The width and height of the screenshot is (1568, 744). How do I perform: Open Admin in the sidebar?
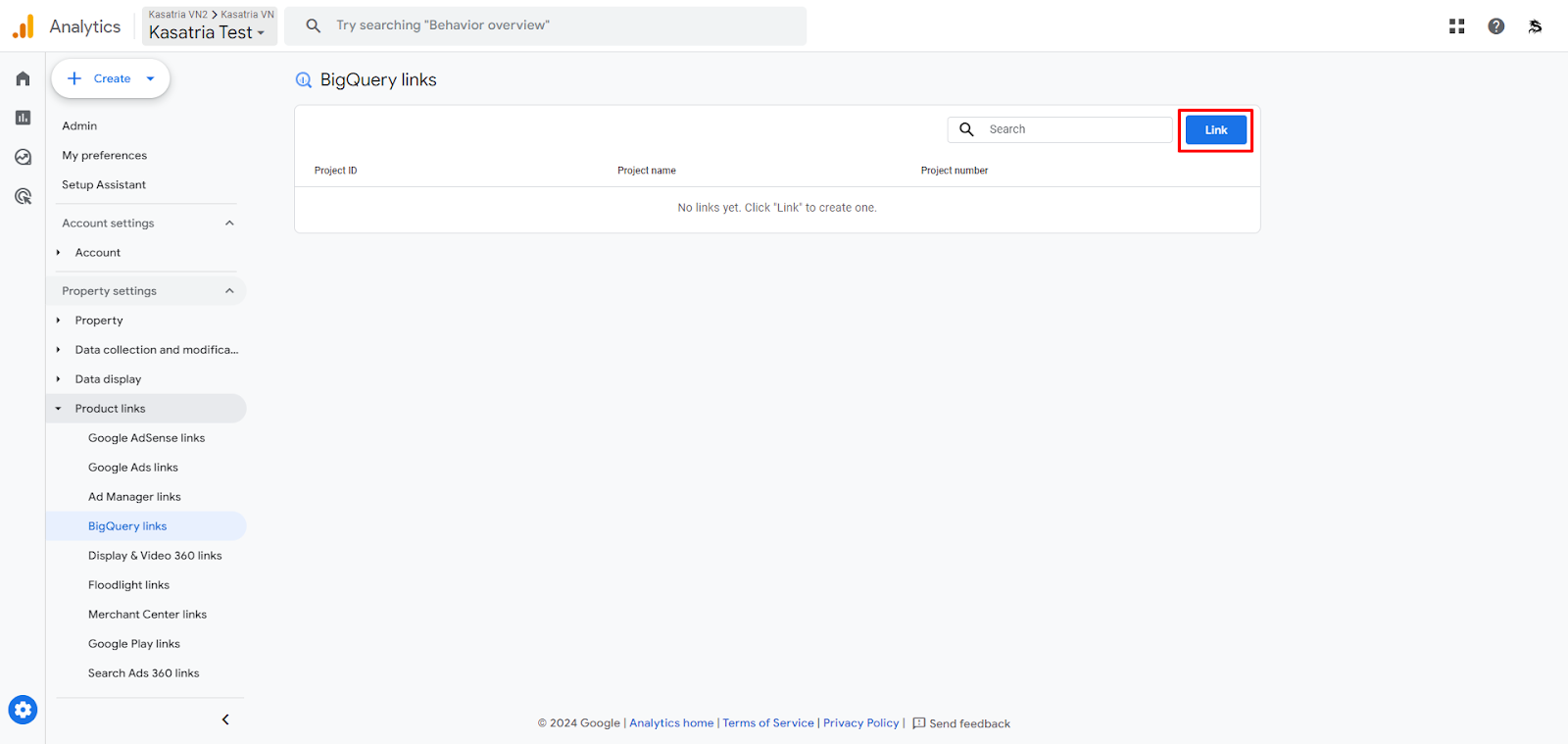pos(79,126)
